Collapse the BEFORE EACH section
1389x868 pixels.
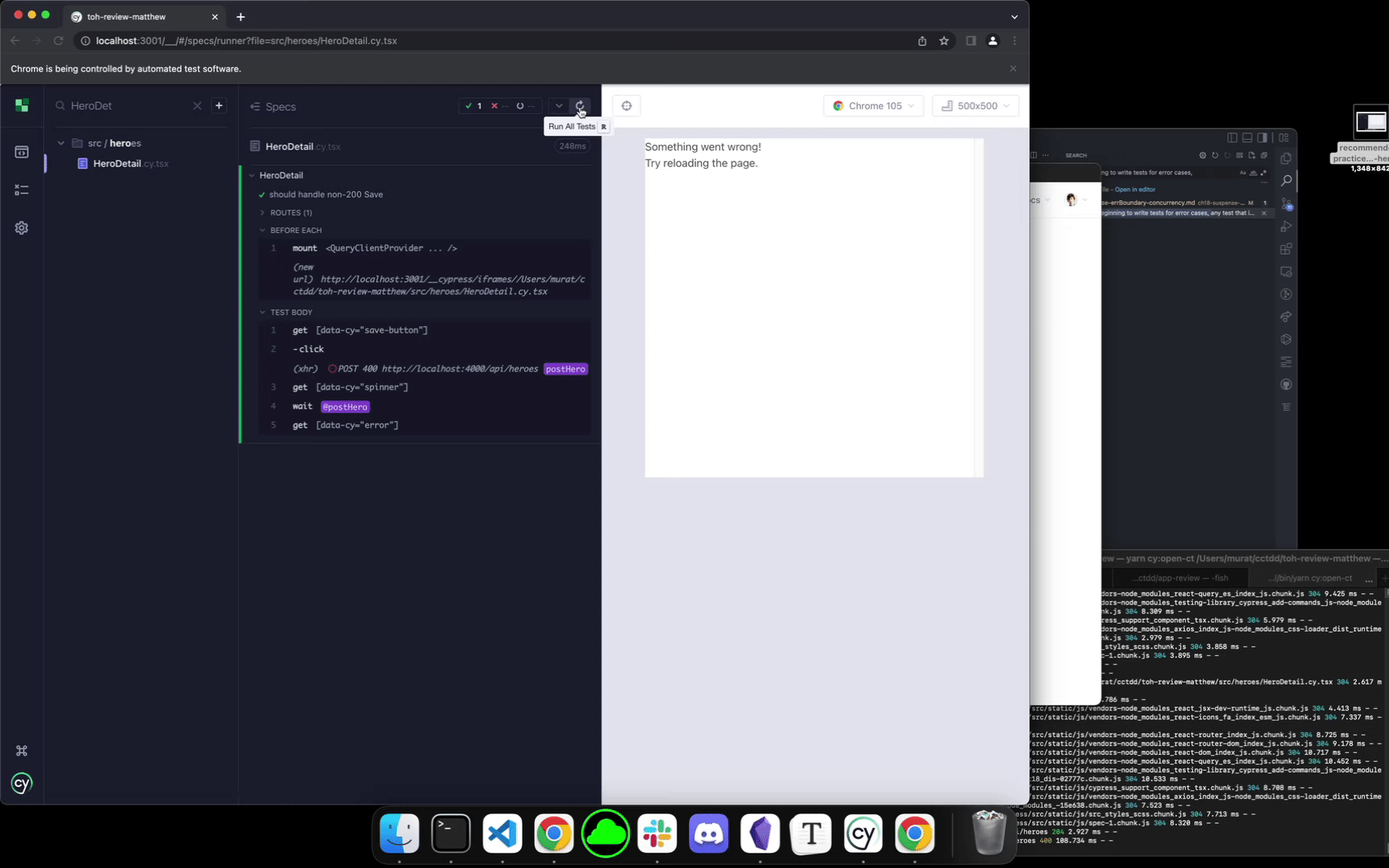point(295,231)
